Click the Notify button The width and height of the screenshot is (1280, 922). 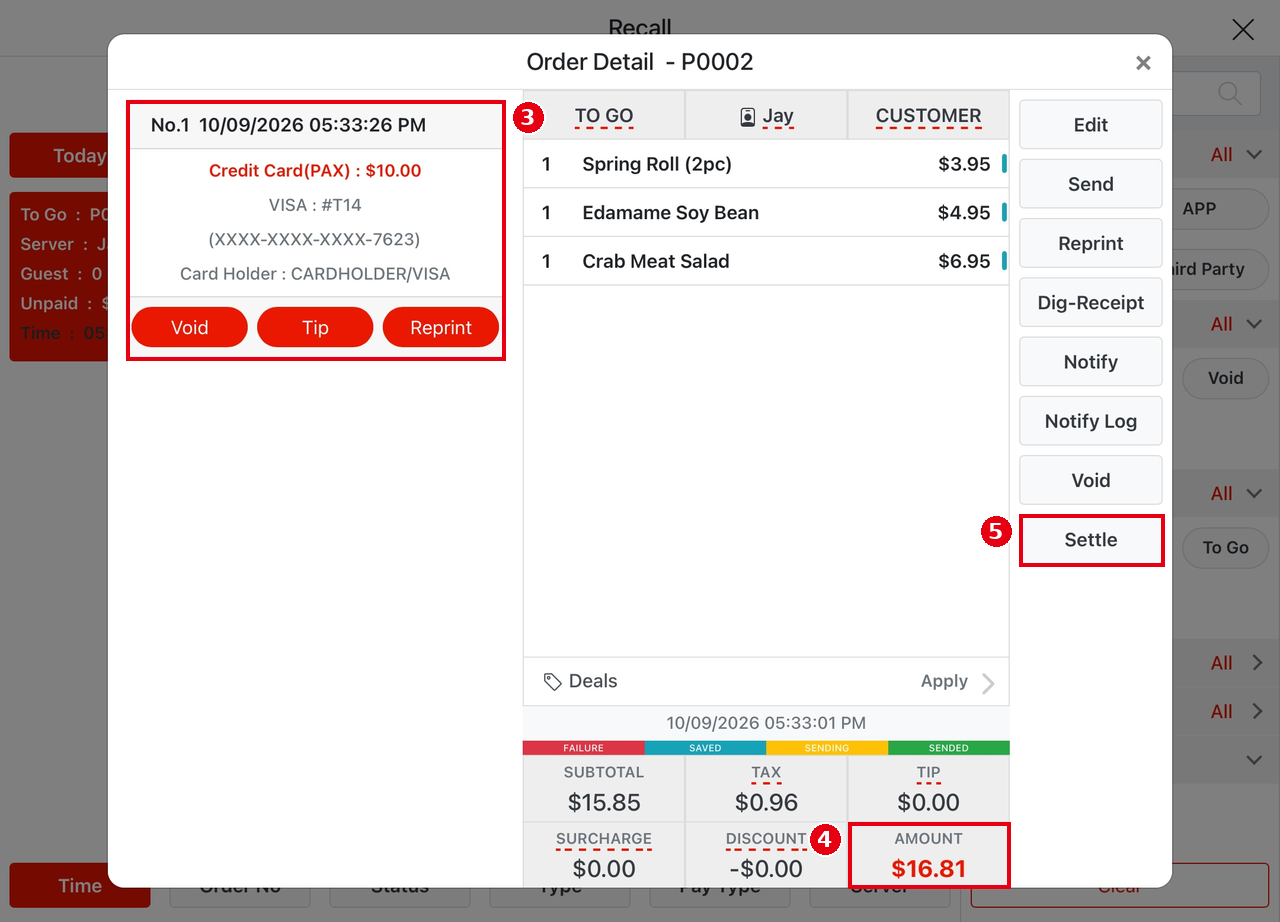pos(1091,362)
